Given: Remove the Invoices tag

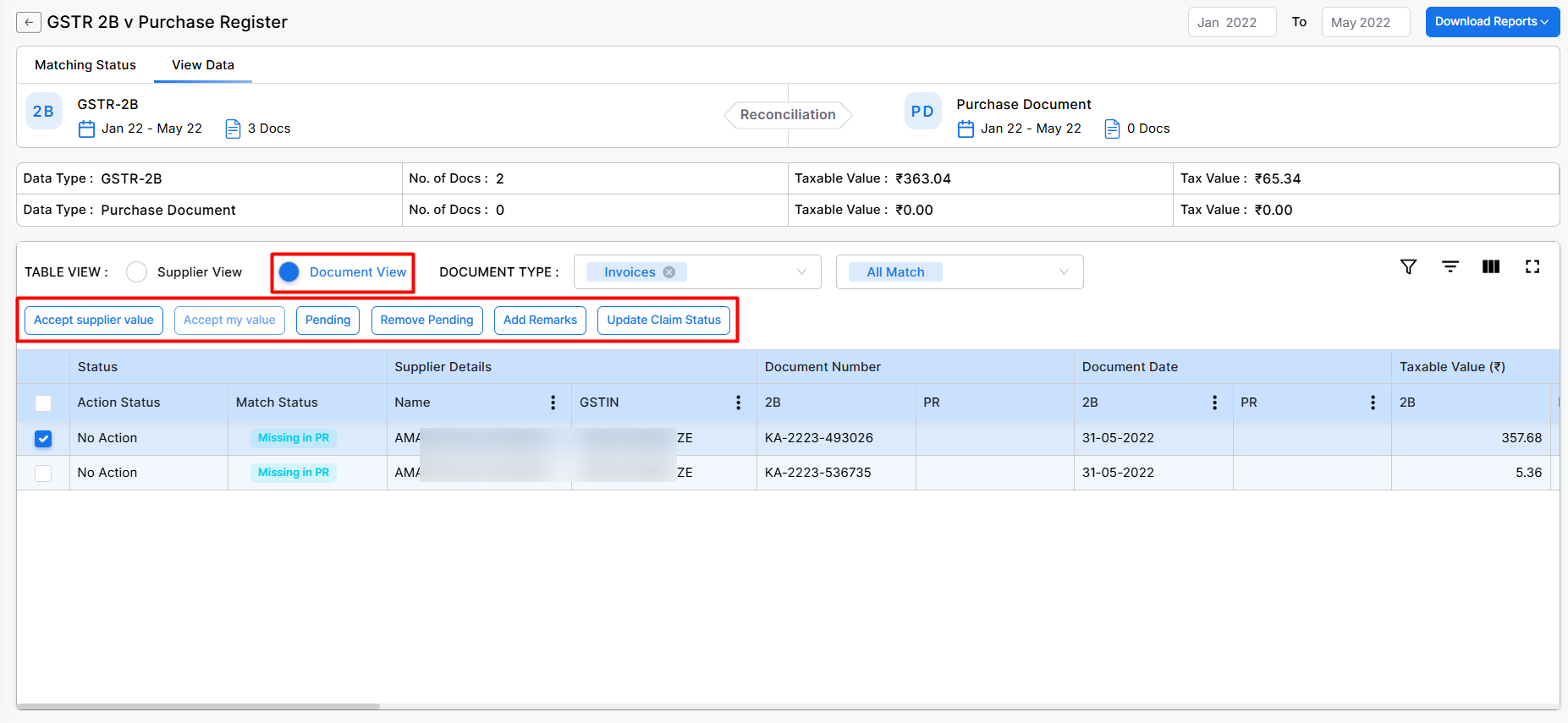Looking at the screenshot, I should tap(669, 272).
